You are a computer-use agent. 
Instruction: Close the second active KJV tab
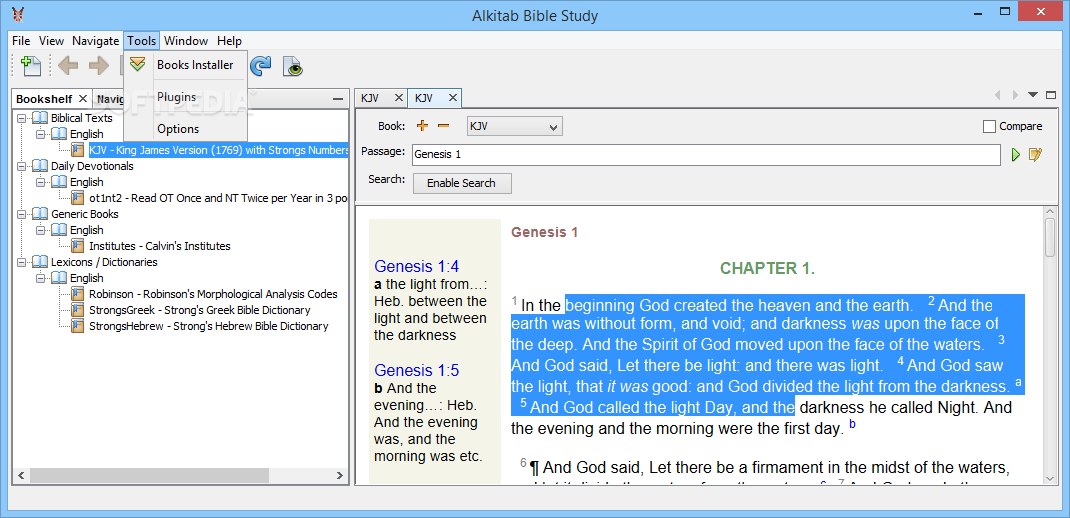pos(452,98)
